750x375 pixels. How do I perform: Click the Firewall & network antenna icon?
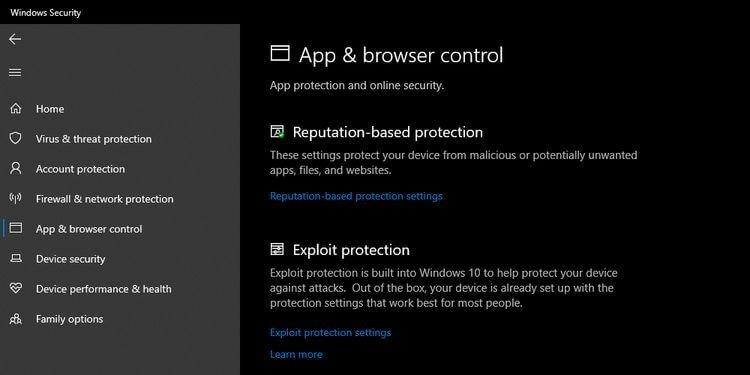(16, 199)
